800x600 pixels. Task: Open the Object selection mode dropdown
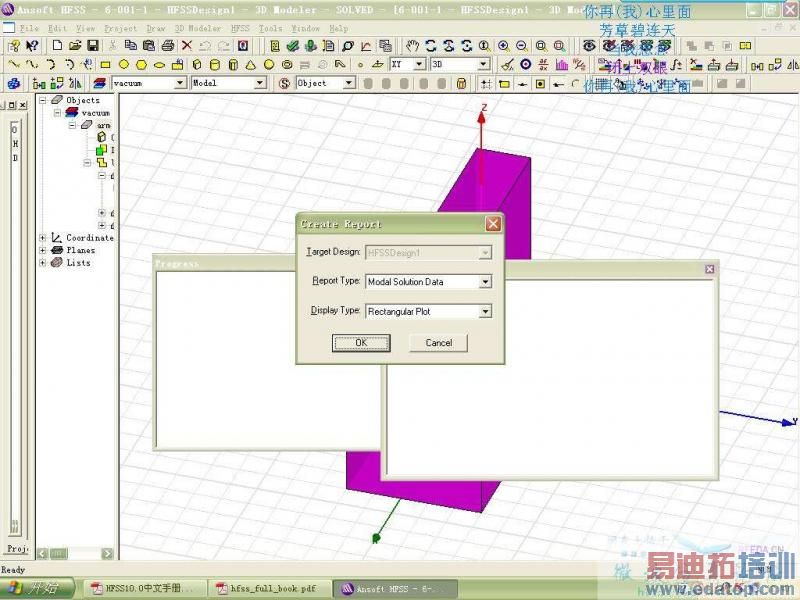click(349, 83)
